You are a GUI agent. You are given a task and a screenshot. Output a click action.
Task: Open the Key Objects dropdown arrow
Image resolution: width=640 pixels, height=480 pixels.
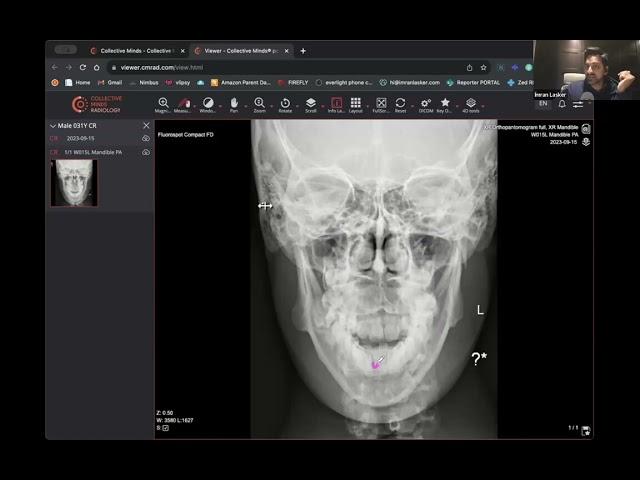[457, 106]
